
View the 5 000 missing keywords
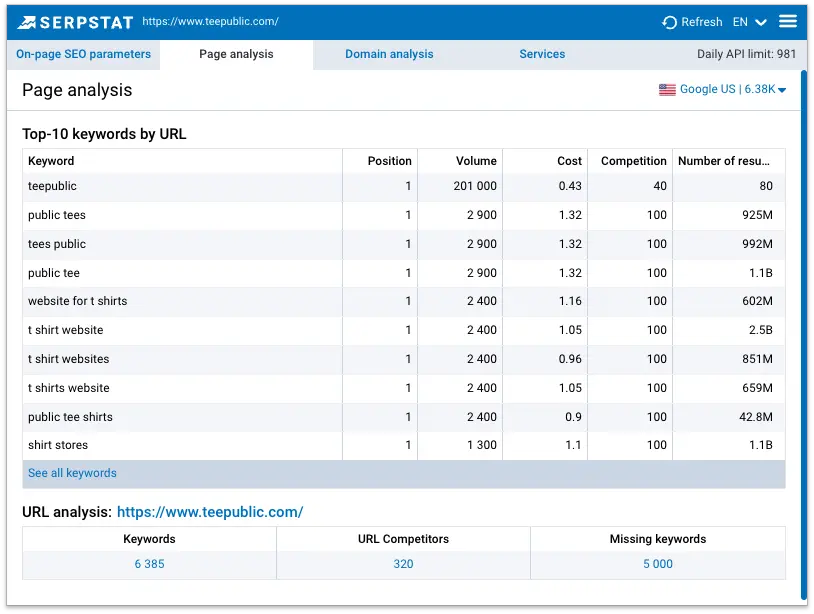coord(656,565)
